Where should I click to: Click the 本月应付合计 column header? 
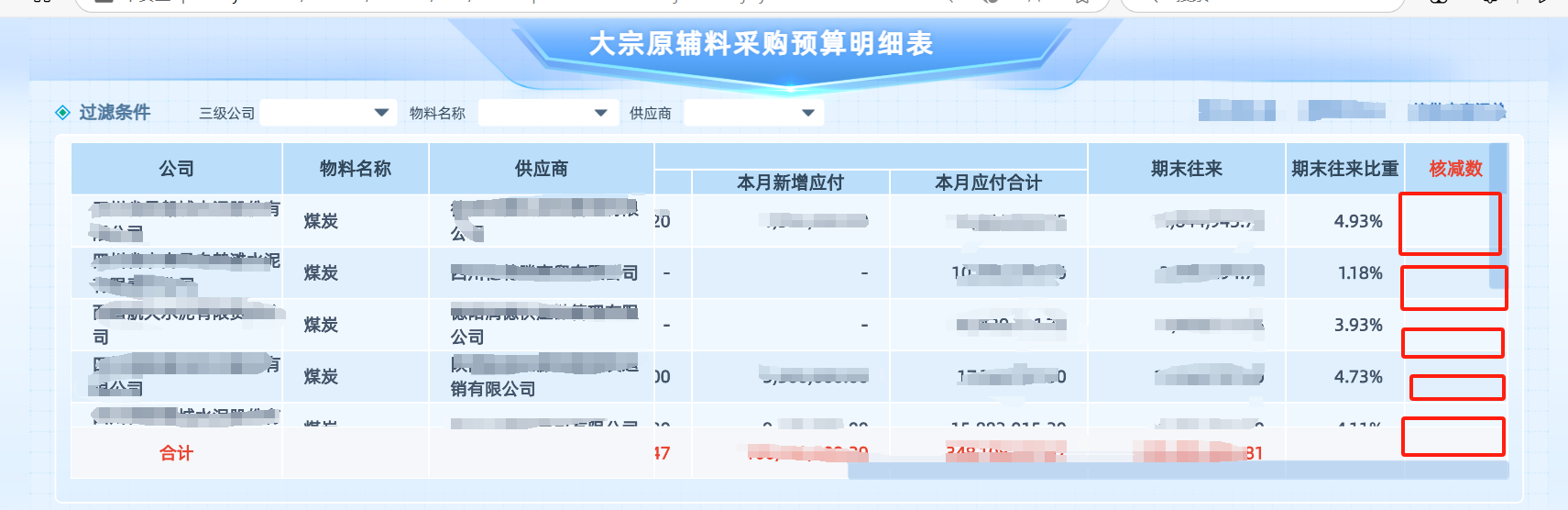(x=988, y=183)
